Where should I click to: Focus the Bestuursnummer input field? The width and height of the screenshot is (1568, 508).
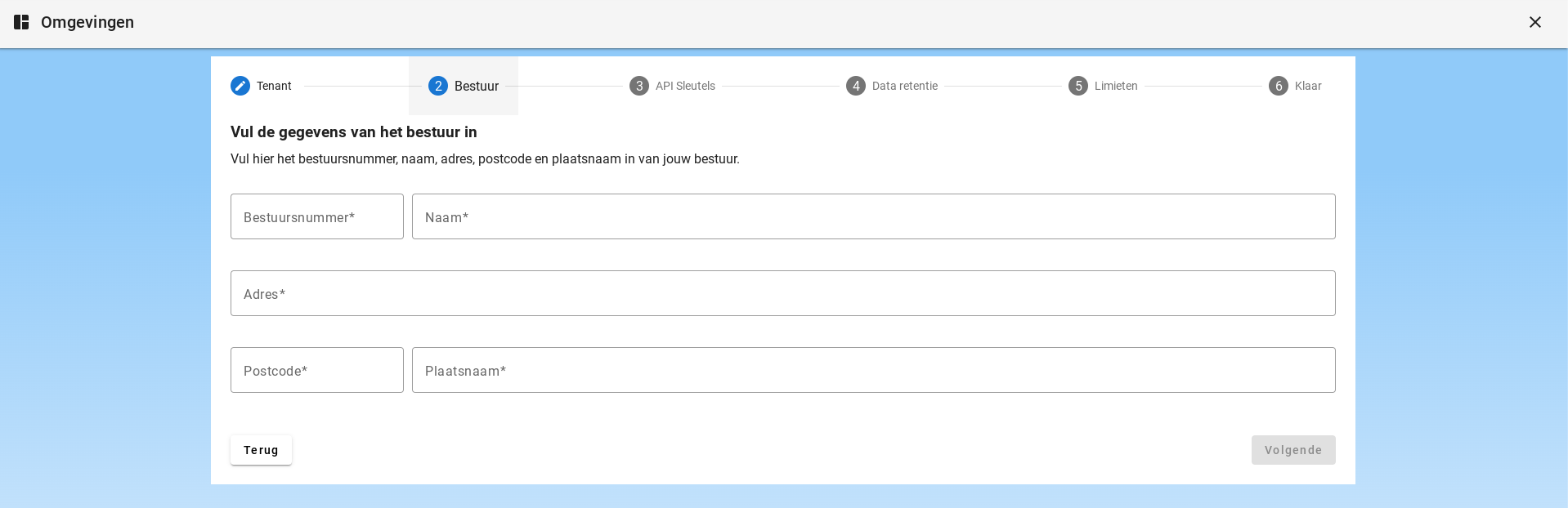click(x=317, y=216)
